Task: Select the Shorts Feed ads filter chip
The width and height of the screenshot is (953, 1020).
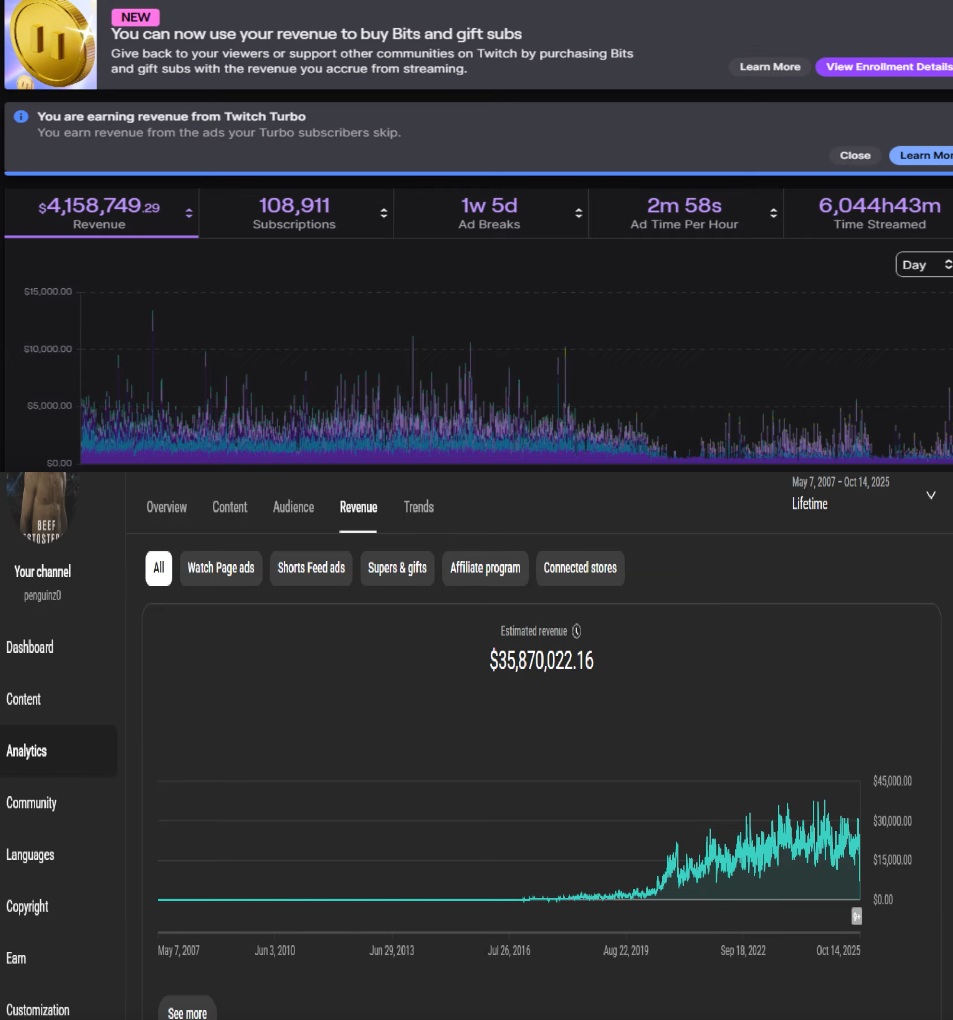Action: (x=311, y=568)
